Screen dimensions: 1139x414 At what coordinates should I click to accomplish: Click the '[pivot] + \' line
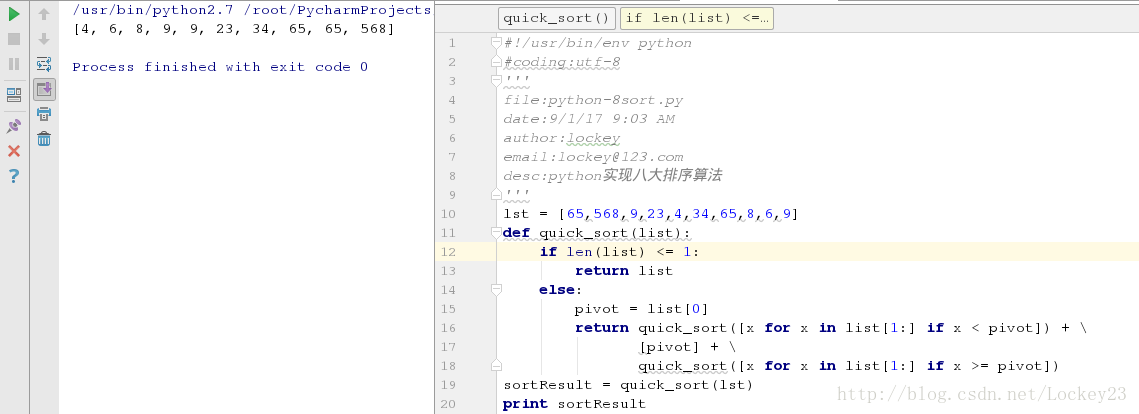(x=687, y=346)
